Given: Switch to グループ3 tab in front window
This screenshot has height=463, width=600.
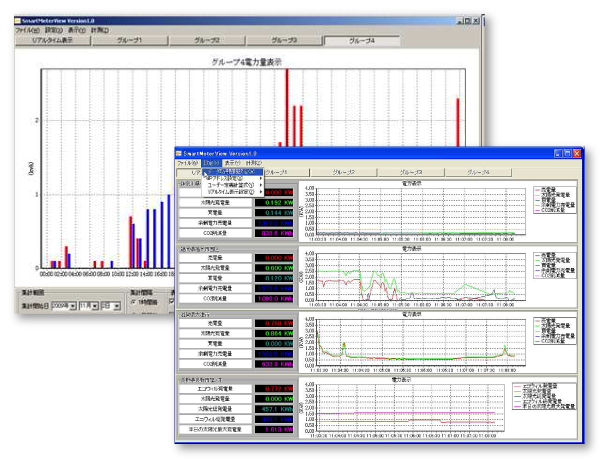Looking at the screenshot, I should [x=411, y=173].
